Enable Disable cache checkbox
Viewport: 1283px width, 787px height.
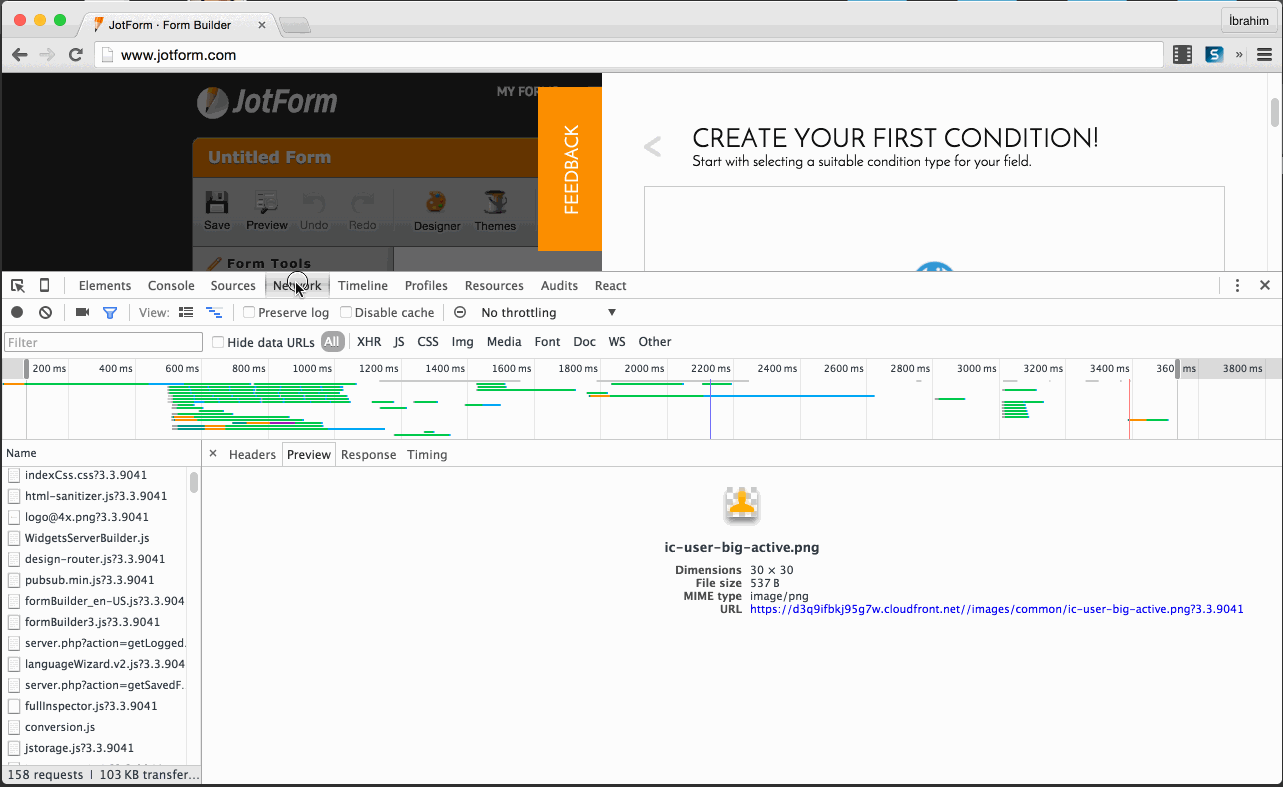pos(346,313)
